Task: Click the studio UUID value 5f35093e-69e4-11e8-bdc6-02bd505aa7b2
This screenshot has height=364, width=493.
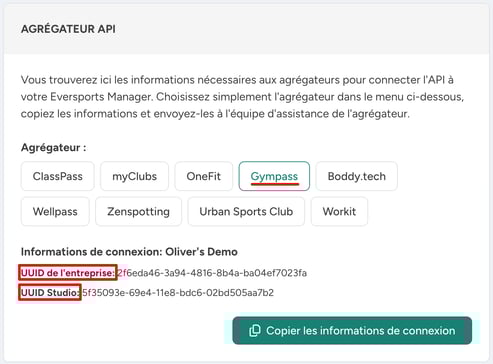Action: click(178, 293)
